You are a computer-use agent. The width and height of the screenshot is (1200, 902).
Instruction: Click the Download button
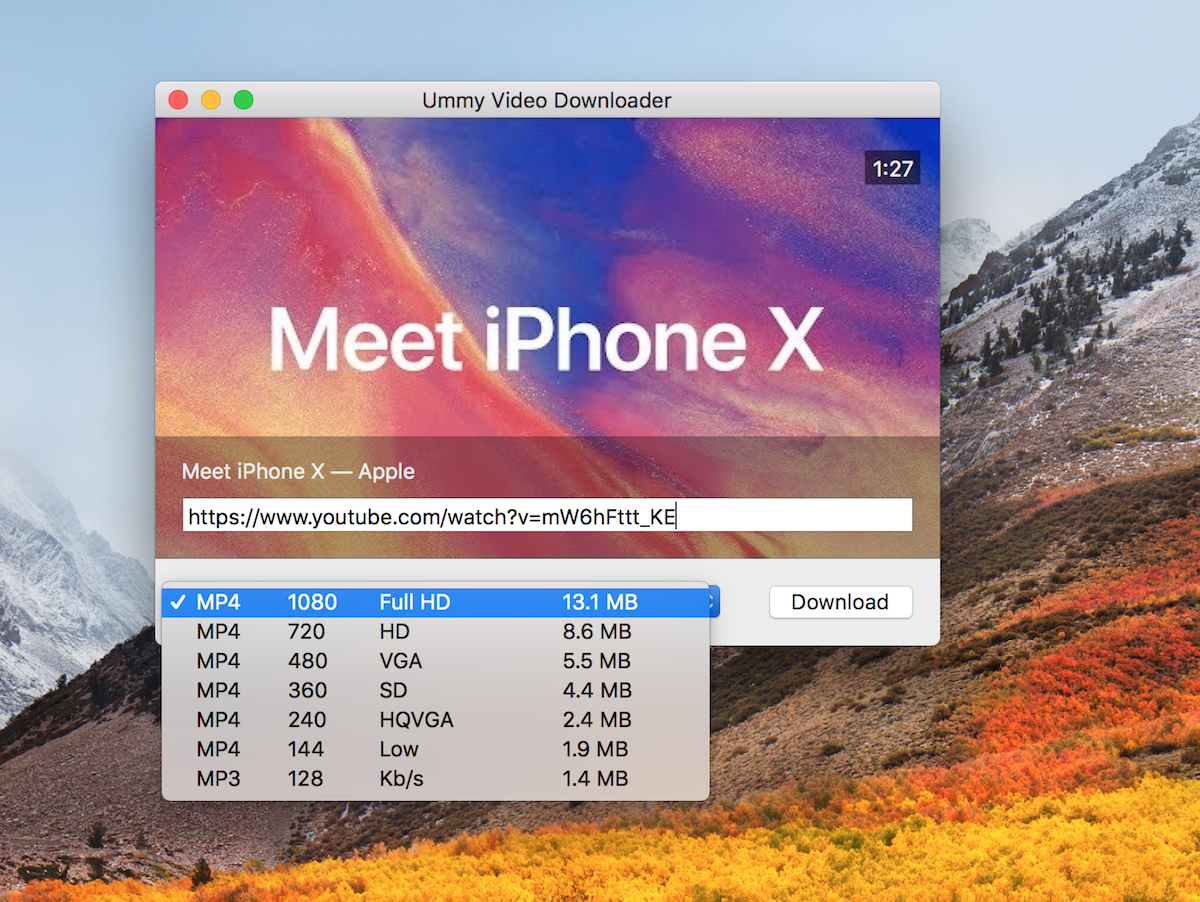(840, 602)
